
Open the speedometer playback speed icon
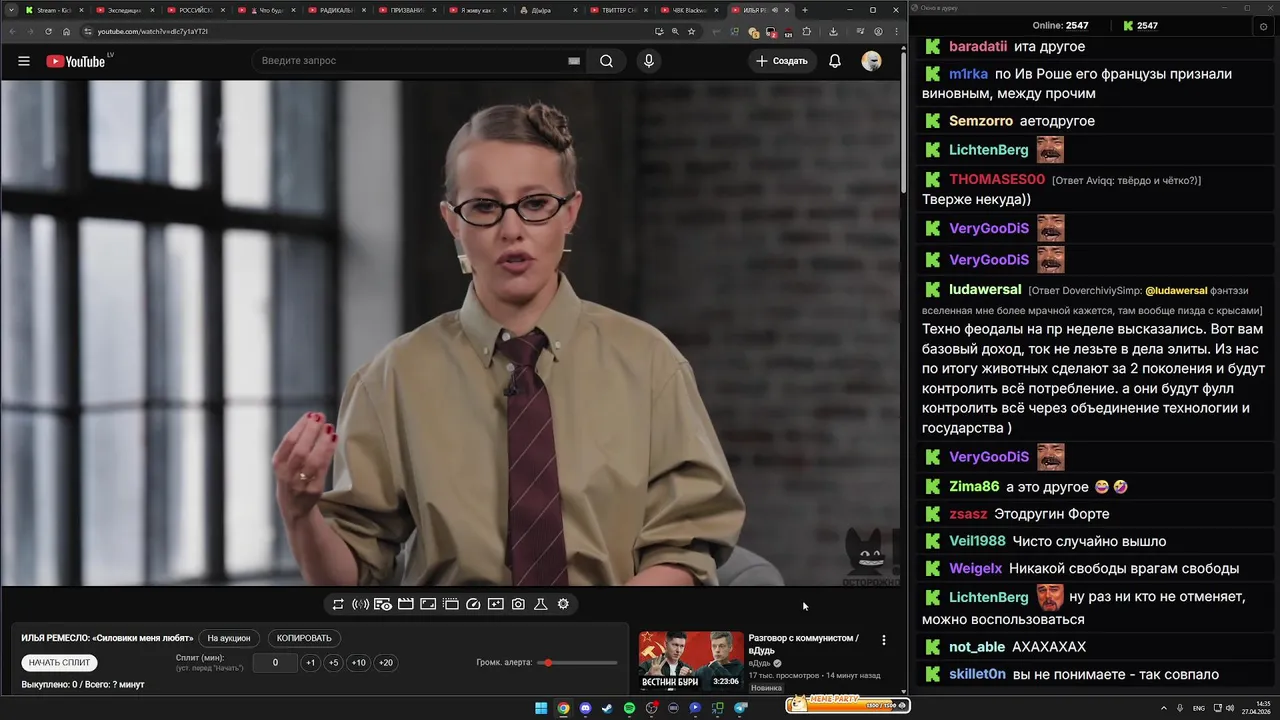pyautogui.click(x=474, y=604)
